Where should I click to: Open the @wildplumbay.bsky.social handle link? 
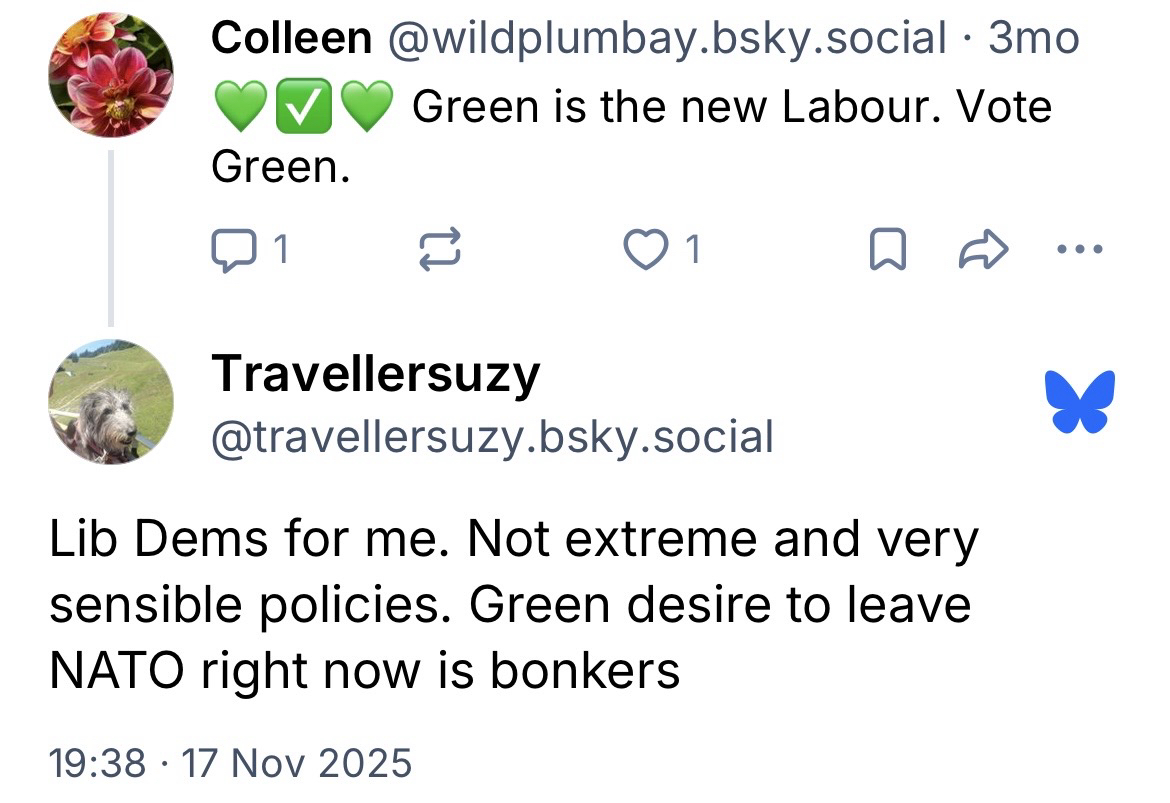[x=665, y=39]
